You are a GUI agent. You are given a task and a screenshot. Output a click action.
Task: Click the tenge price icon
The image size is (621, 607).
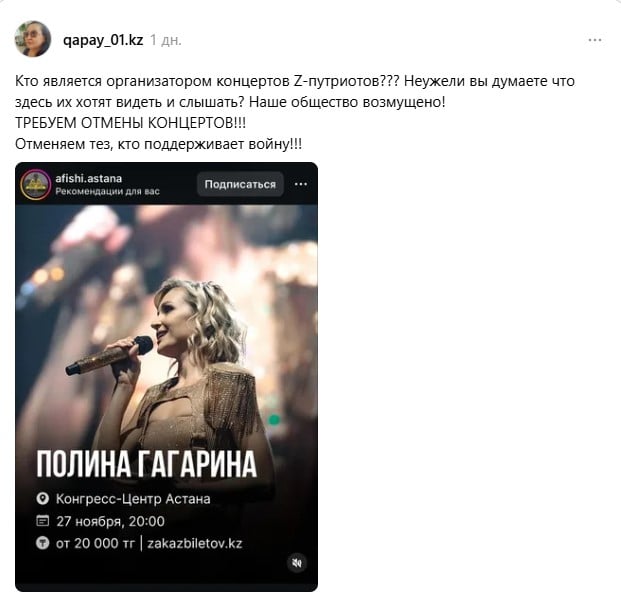pyautogui.click(x=42, y=543)
